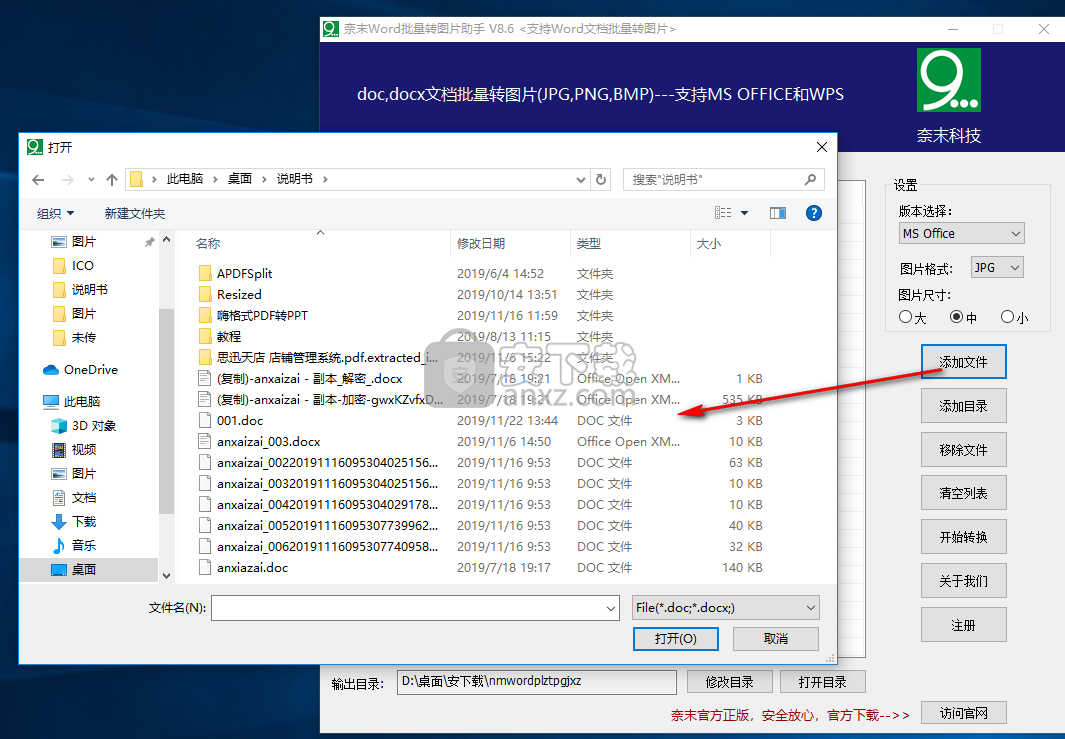The image size is (1065, 739).
Task: Select the 大 image size radio
Action: pos(905,317)
